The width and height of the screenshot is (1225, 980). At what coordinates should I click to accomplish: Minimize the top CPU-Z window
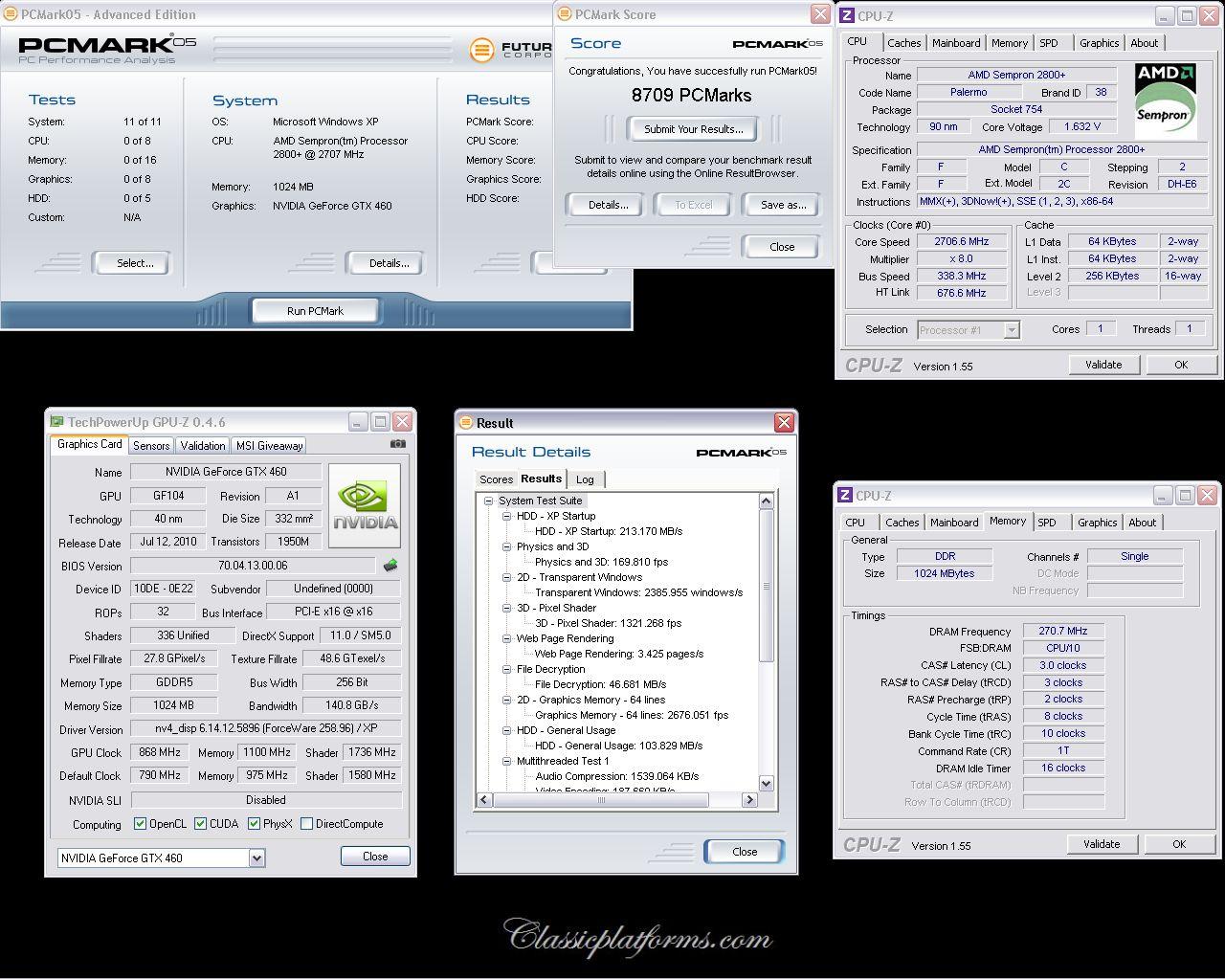1163,15
